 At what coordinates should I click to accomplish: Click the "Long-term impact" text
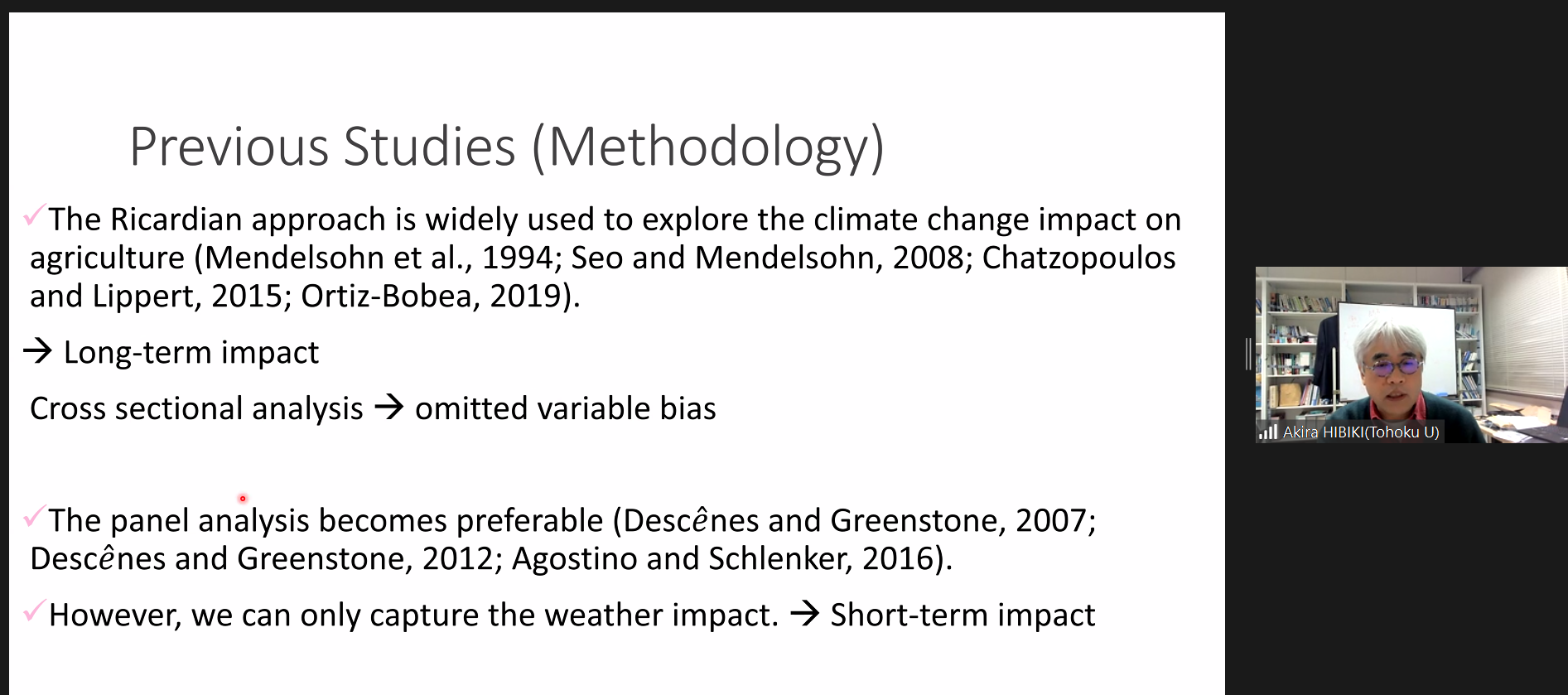pos(191,353)
